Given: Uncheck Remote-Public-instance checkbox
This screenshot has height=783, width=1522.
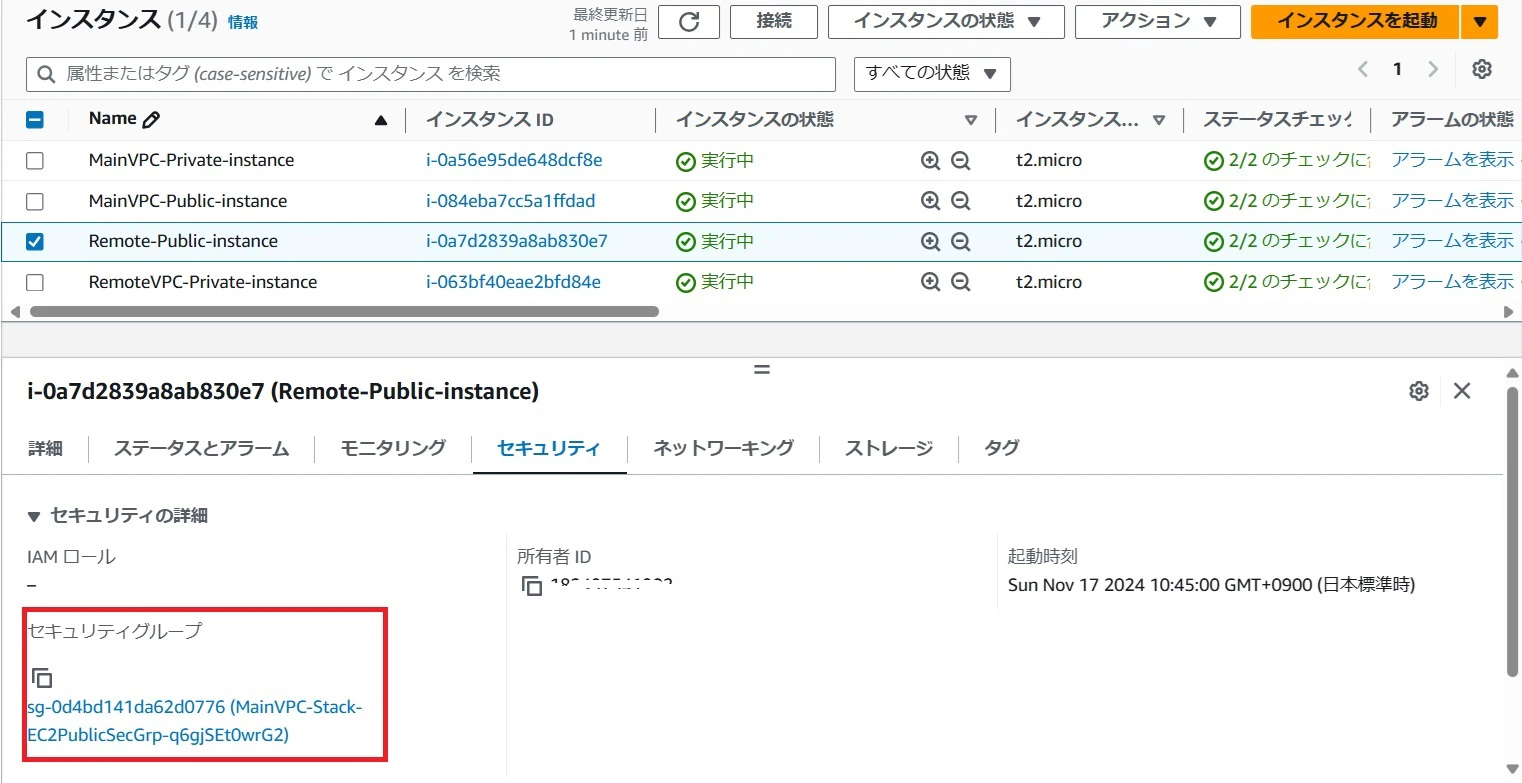Looking at the screenshot, I should (35, 241).
